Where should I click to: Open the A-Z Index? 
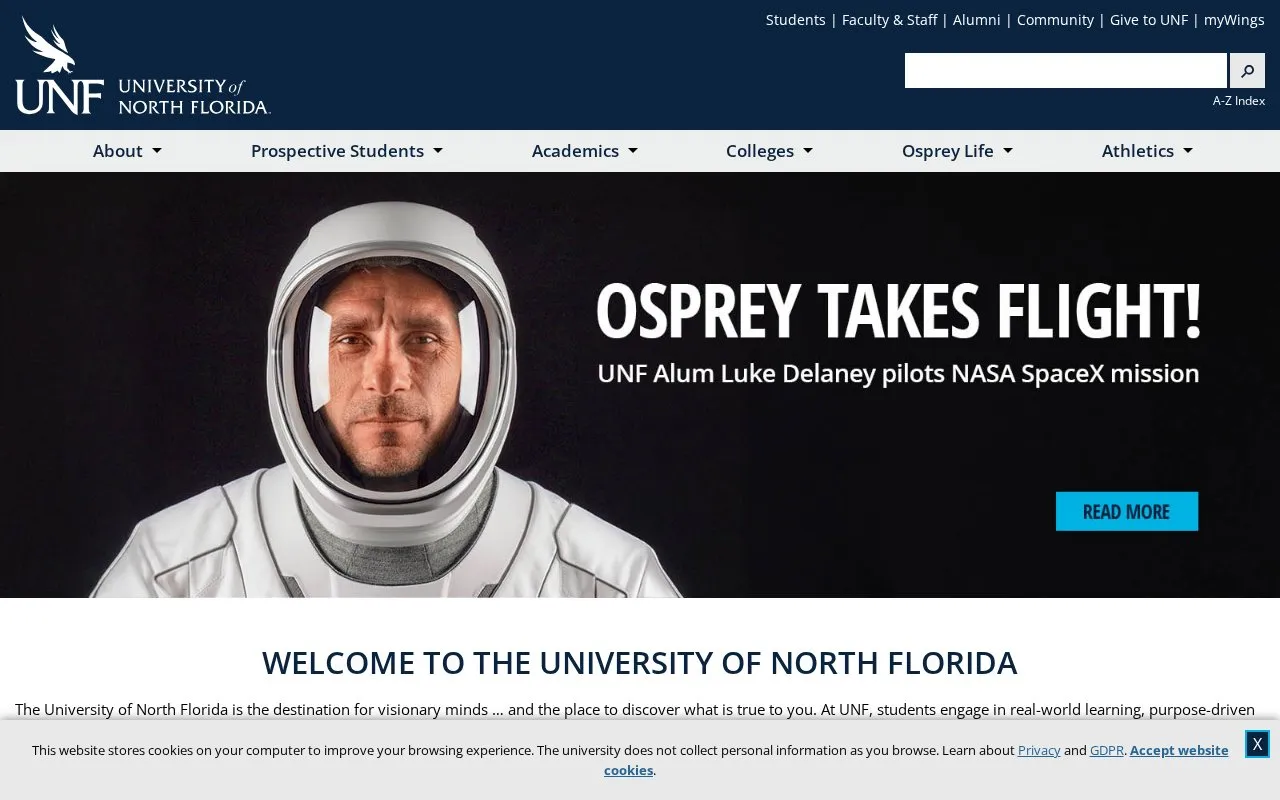point(1239,101)
